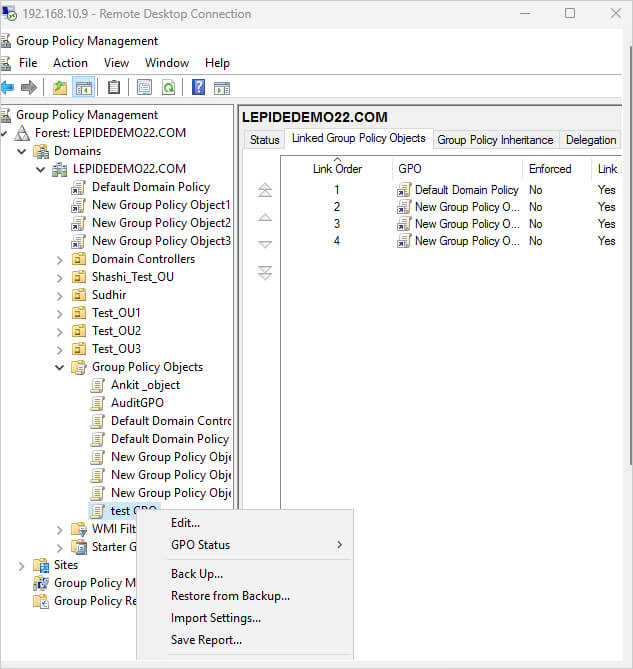The image size is (633, 669).
Task: Switch to the Delegation tab
Action: (x=591, y=140)
